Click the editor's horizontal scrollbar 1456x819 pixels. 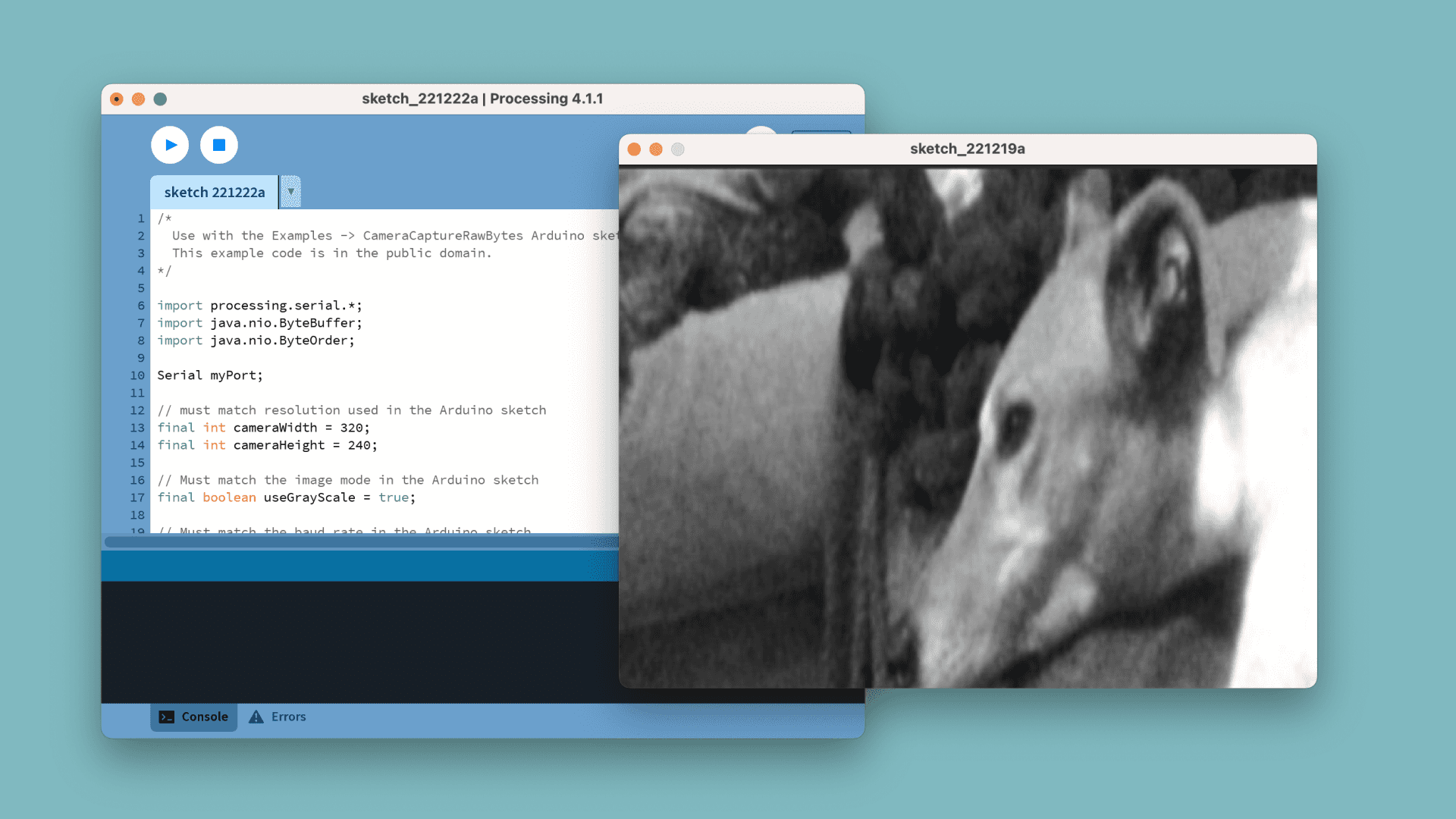356,541
